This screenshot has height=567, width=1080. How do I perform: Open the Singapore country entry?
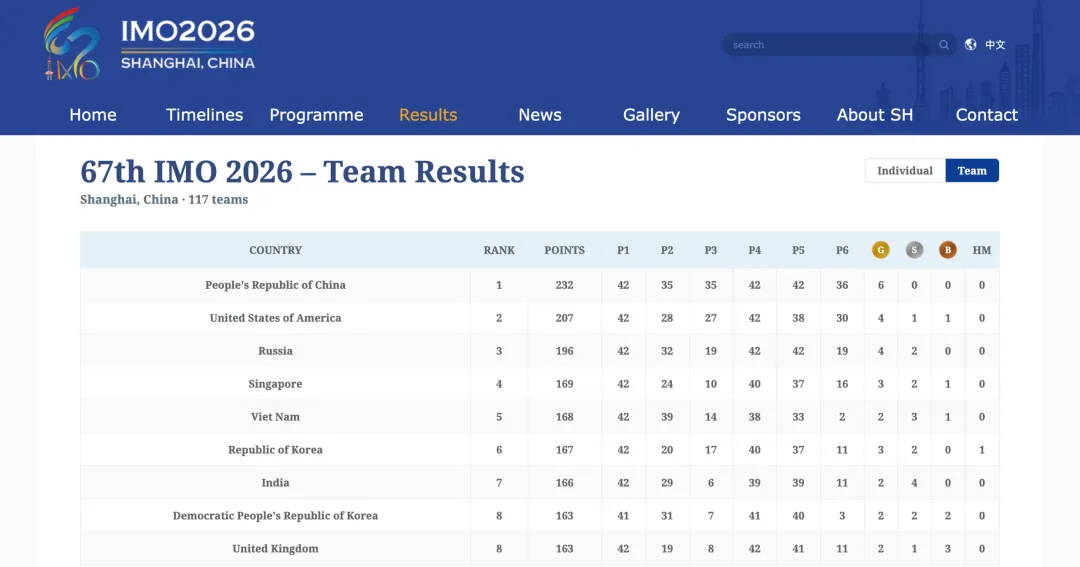point(276,384)
